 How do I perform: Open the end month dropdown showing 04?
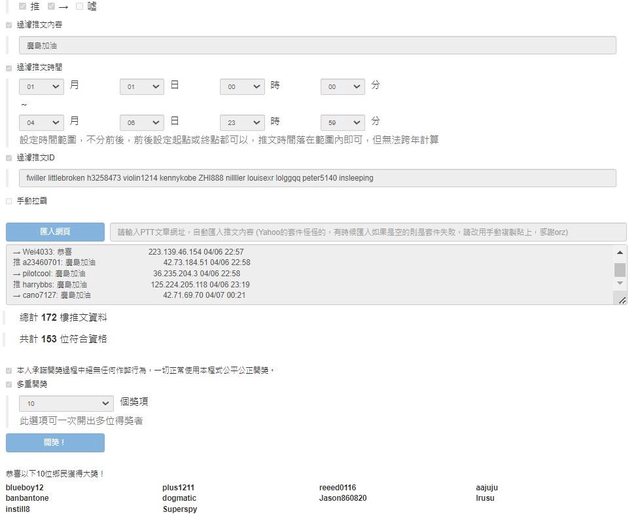pos(41,121)
